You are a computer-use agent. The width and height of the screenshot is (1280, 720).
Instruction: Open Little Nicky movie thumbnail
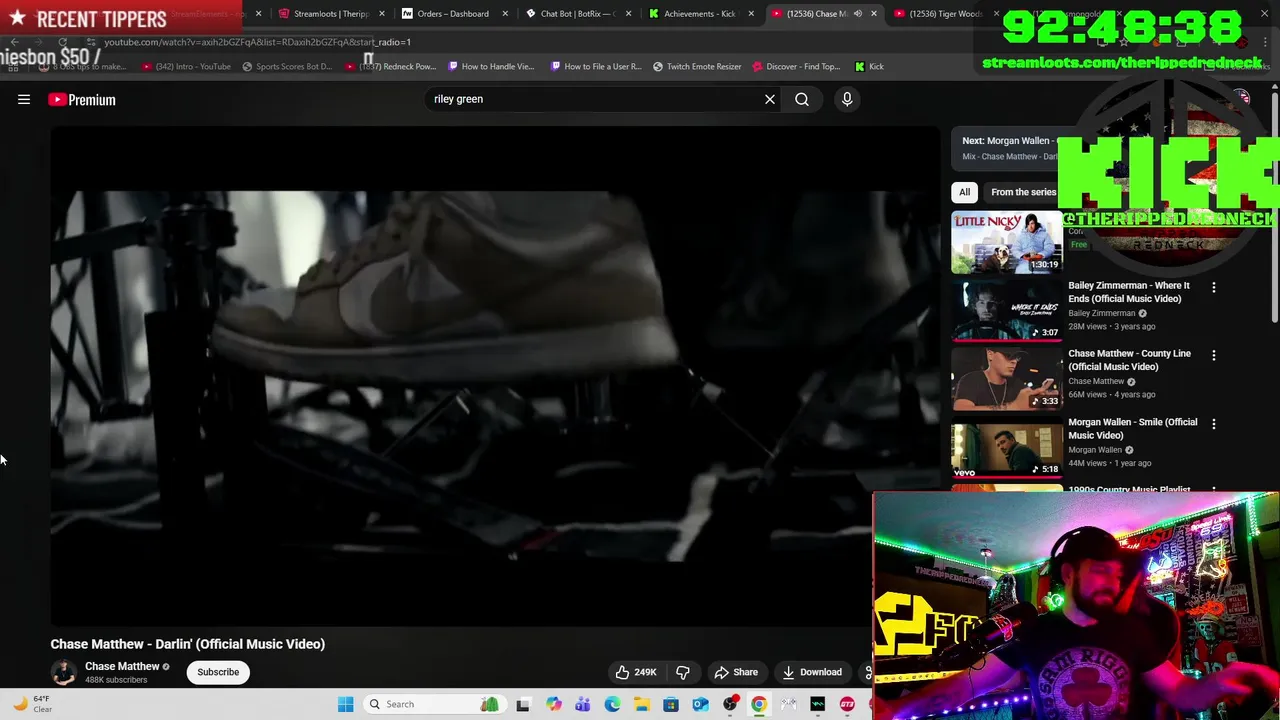point(1007,242)
